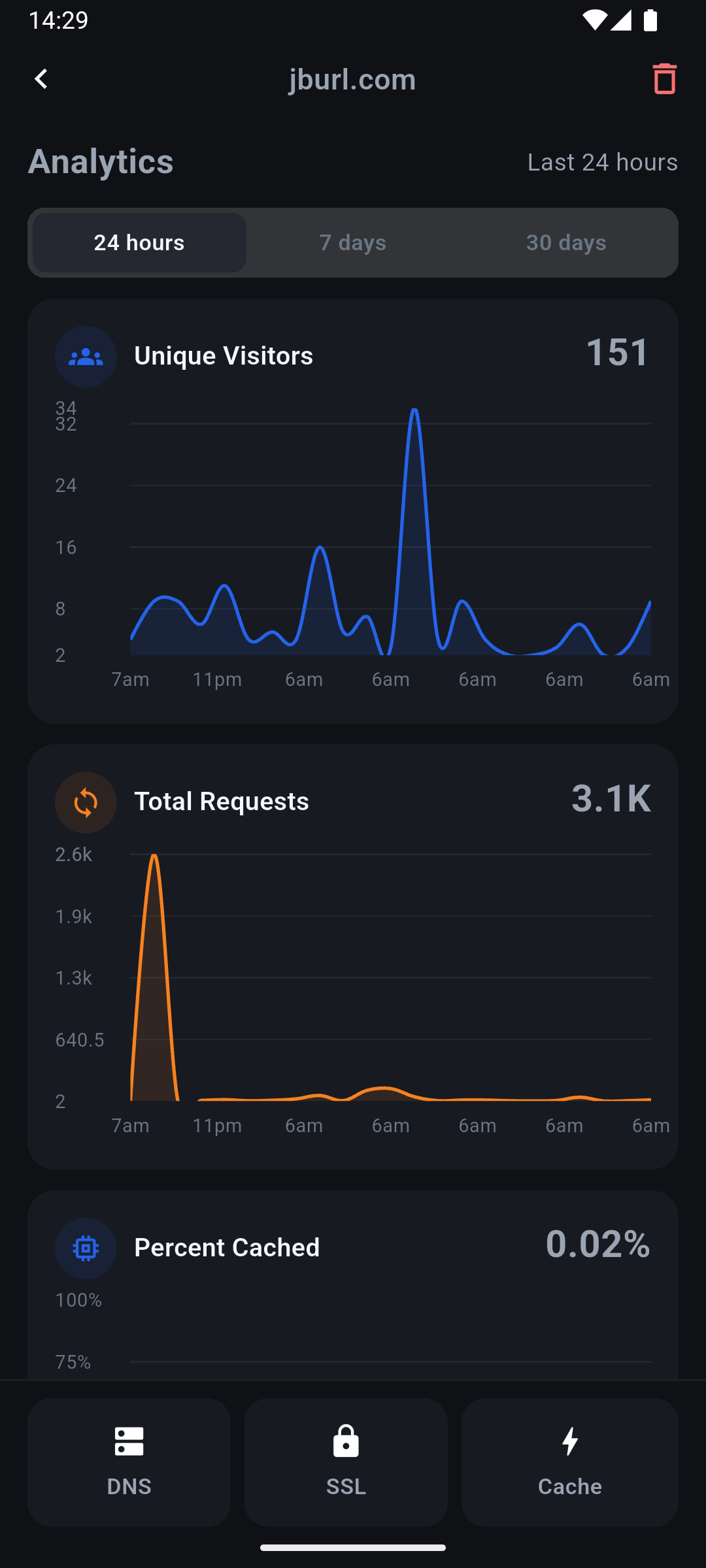Tap the Percent Cached chip icon
Screen dimensions: 706x1568
[x=86, y=1249]
